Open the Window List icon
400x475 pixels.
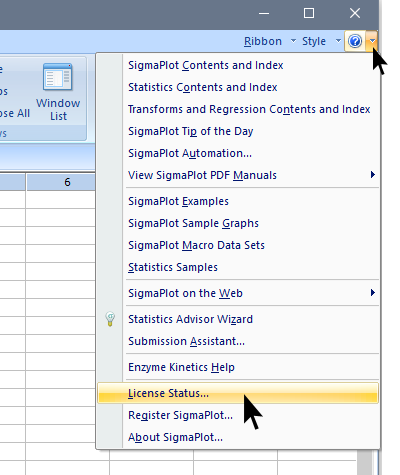tap(58, 92)
